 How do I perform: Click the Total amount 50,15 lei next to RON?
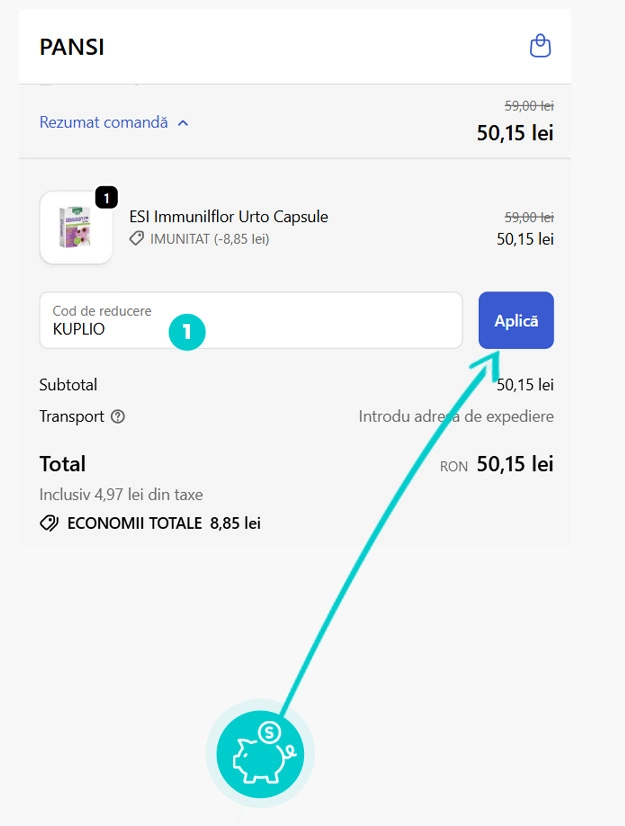pos(514,465)
